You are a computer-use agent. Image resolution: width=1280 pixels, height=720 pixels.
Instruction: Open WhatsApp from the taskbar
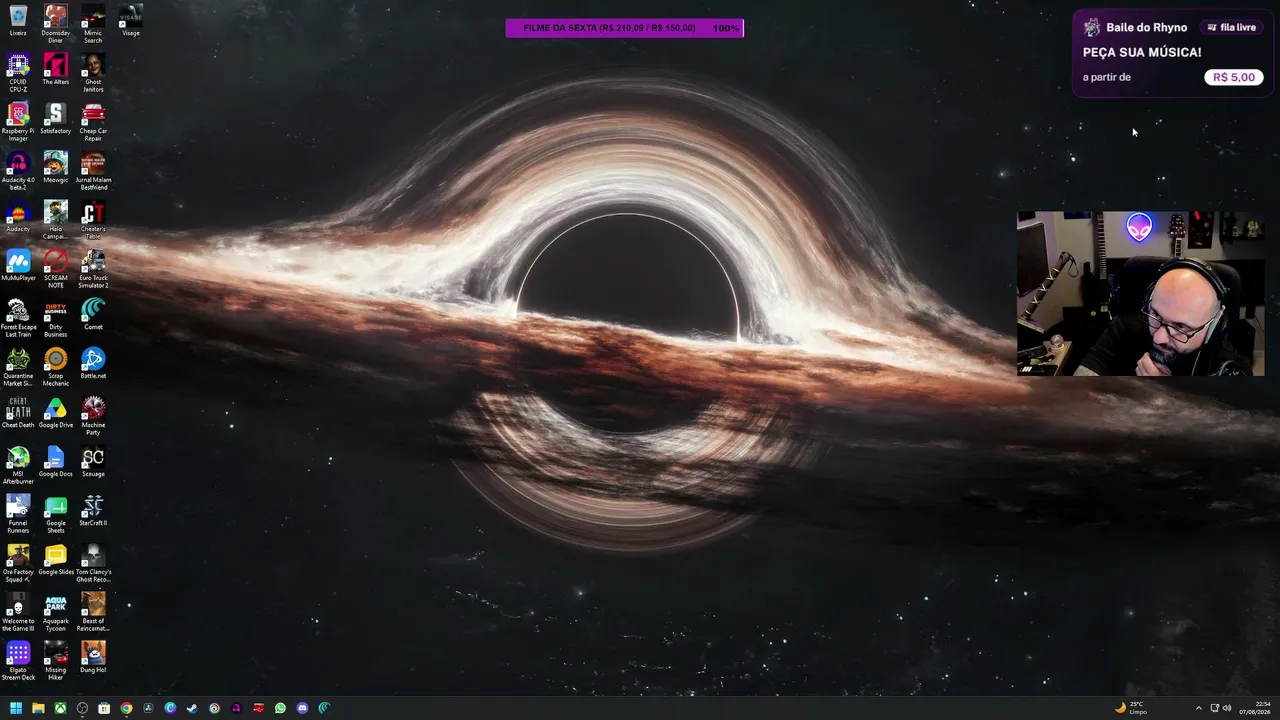(280, 708)
